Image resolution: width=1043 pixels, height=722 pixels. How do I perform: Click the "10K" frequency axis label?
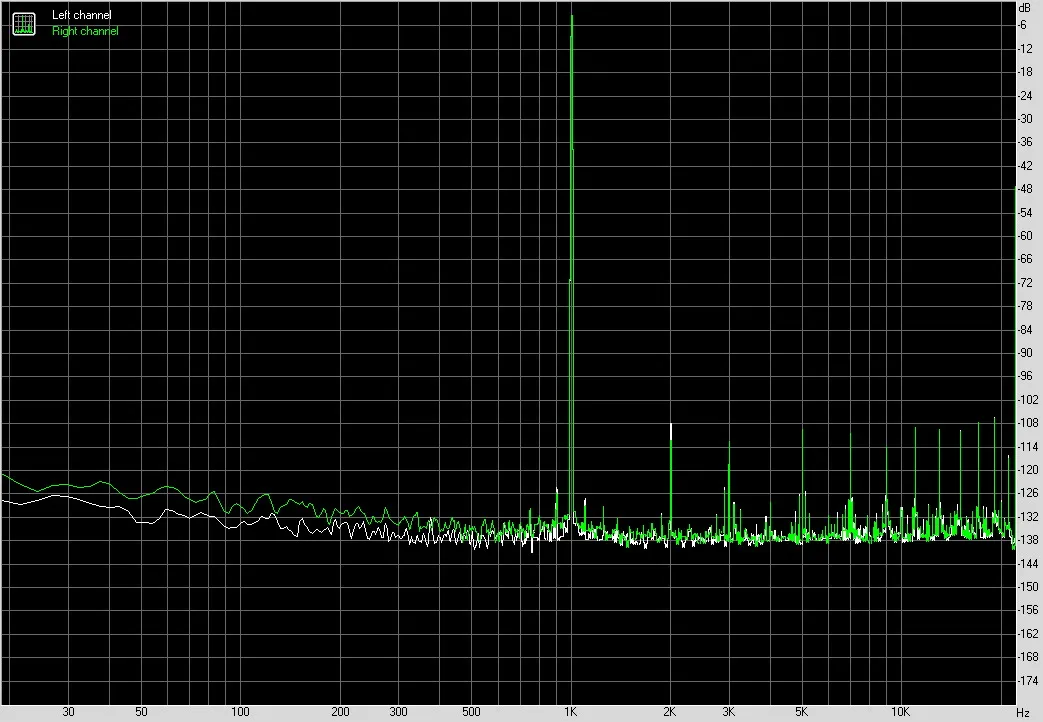tap(900, 711)
